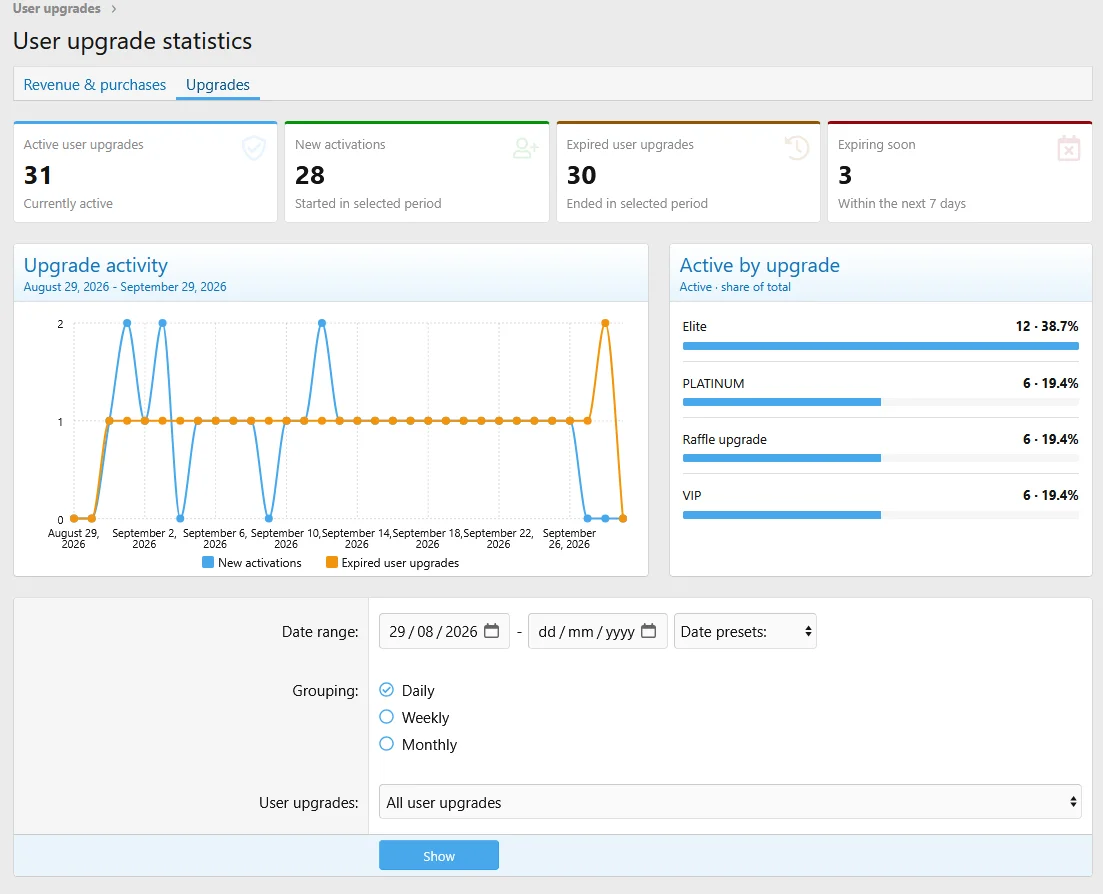Click the VIP progress bar
Viewport: 1103px width, 894px height.
881,515
